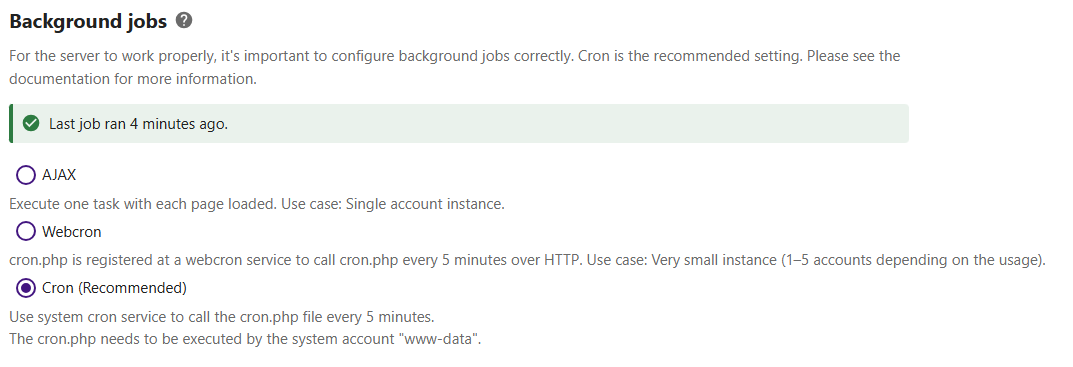Click "documentation for more information" text
Screen dimensions: 1073x367
(133, 79)
